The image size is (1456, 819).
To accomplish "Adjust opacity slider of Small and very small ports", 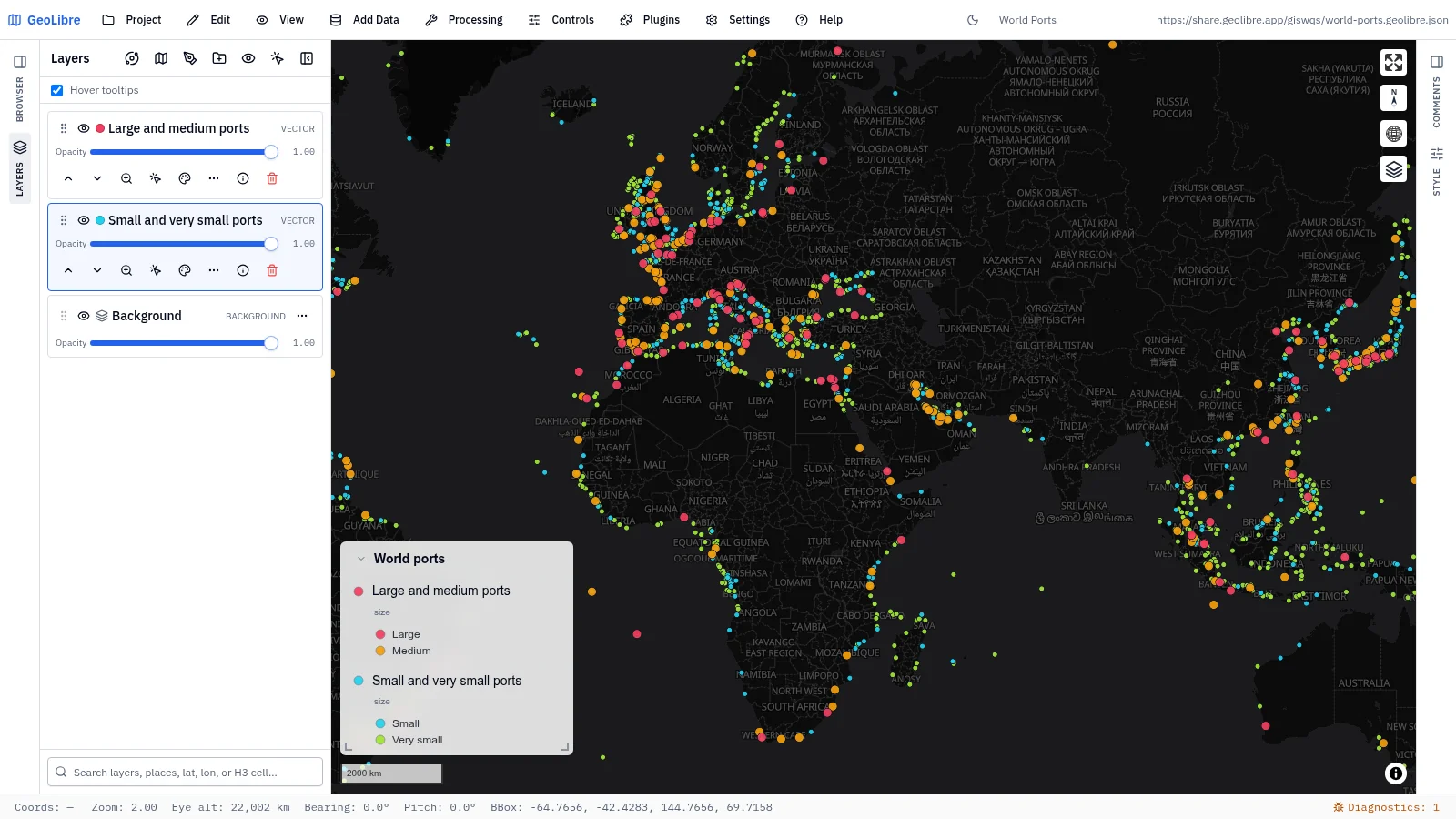I will (184, 244).
